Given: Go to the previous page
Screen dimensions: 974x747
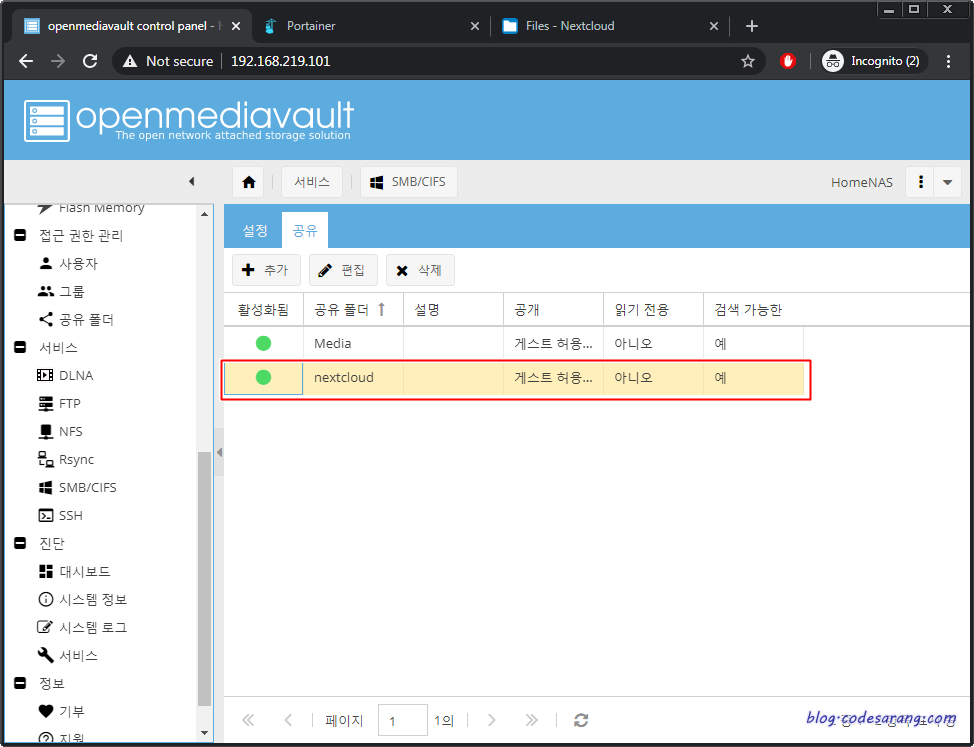Looking at the screenshot, I should click(288, 720).
